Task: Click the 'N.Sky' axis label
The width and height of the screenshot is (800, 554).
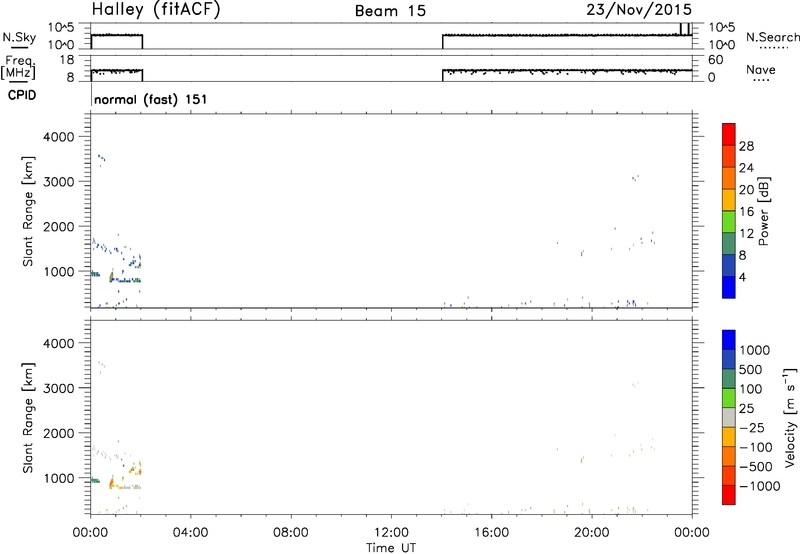Action: pyautogui.click(x=19, y=37)
